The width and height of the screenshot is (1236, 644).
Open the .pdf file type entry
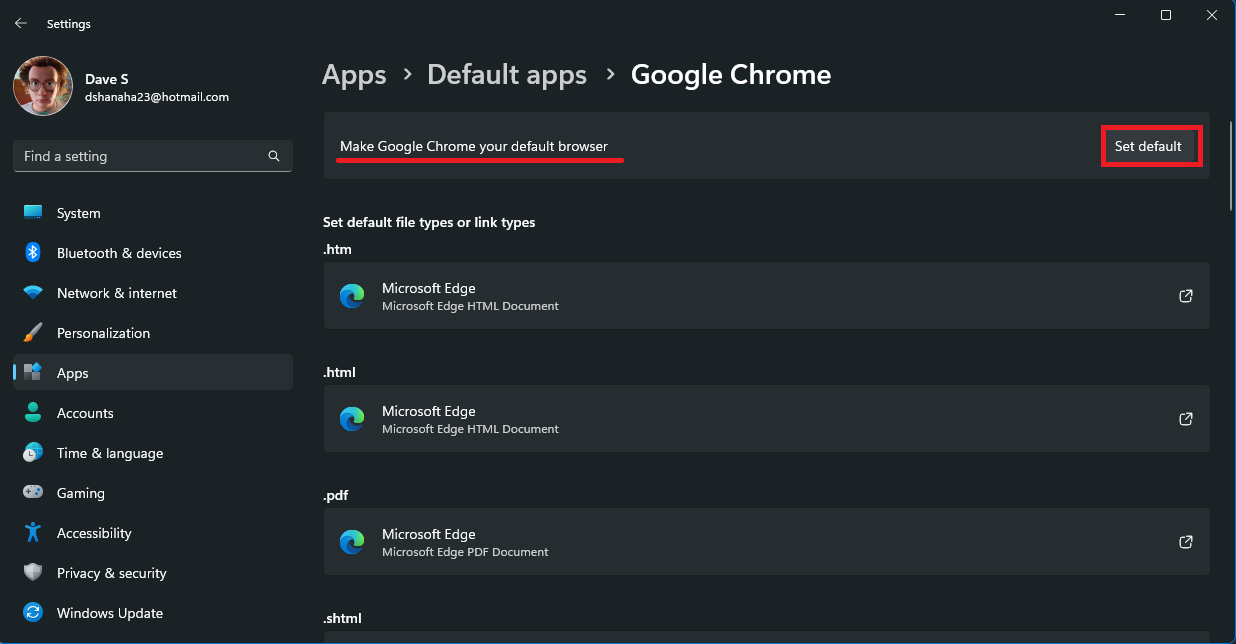click(x=767, y=541)
